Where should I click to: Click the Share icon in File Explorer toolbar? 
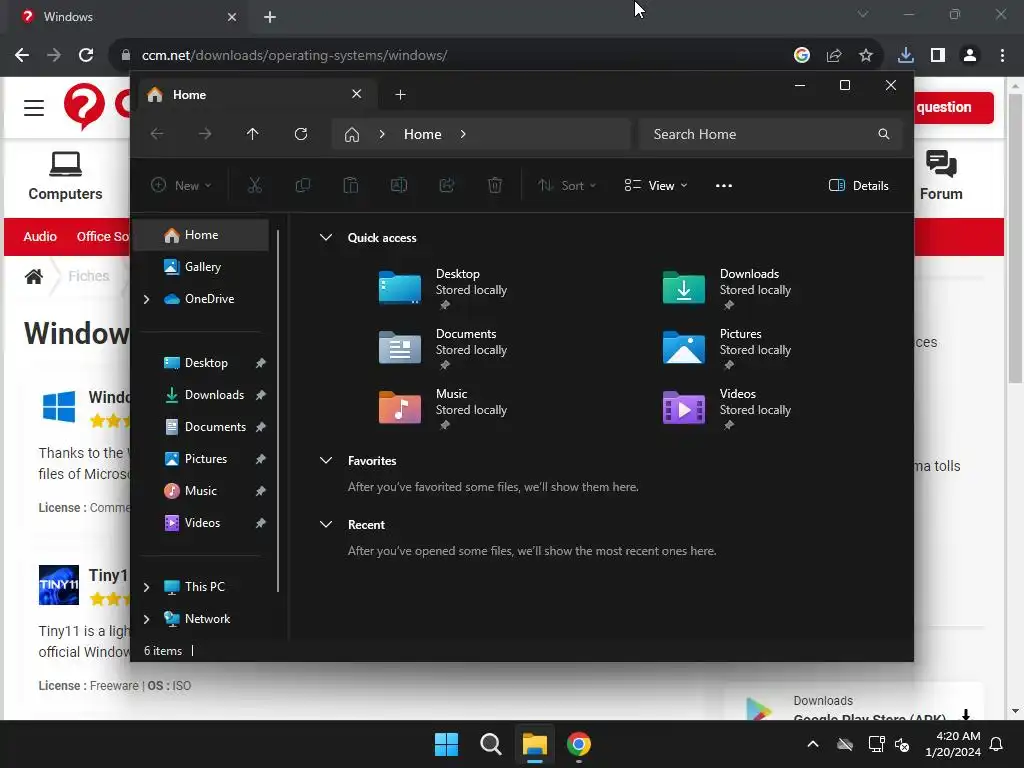point(447,185)
